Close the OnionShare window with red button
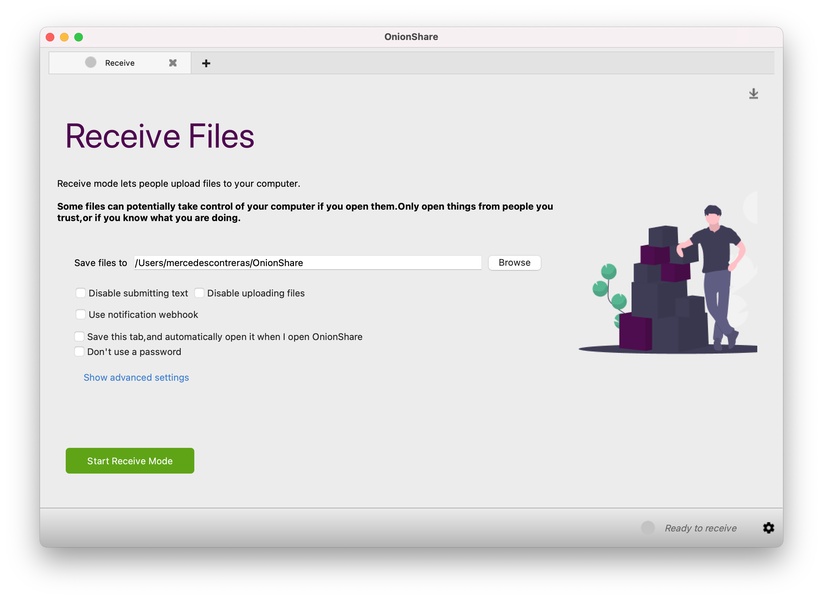Image resolution: width=823 pixels, height=600 pixels. [x=50, y=37]
